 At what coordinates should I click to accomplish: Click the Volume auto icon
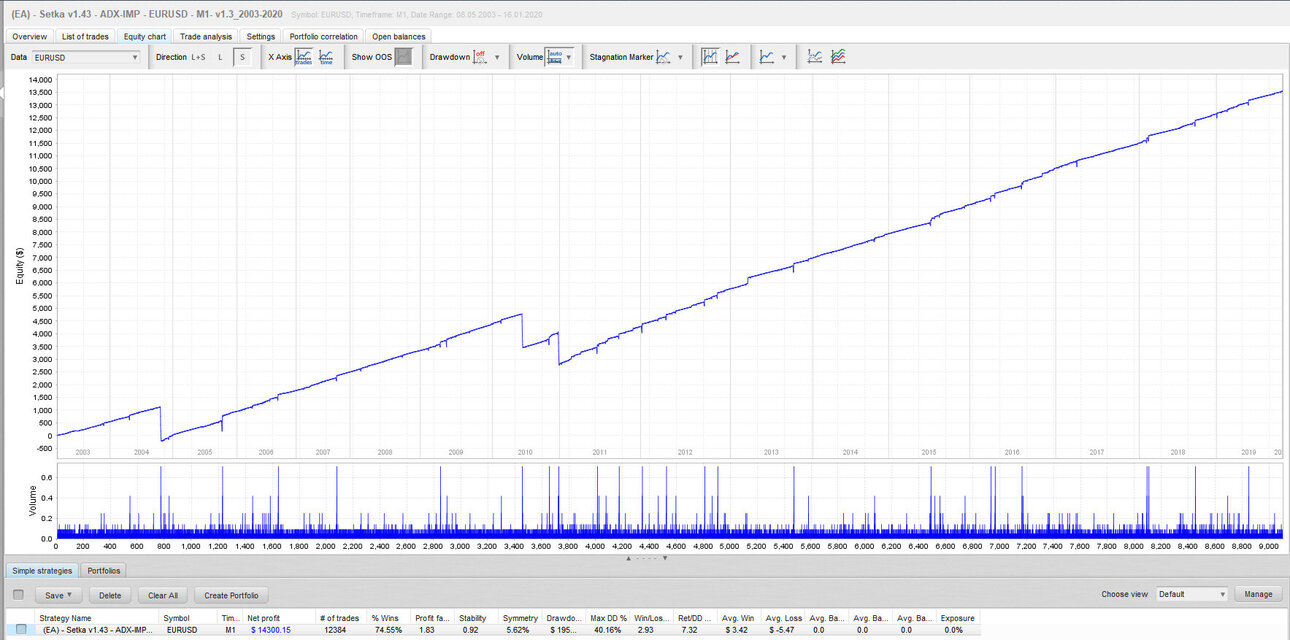pyautogui.click(x=554, y=57)
